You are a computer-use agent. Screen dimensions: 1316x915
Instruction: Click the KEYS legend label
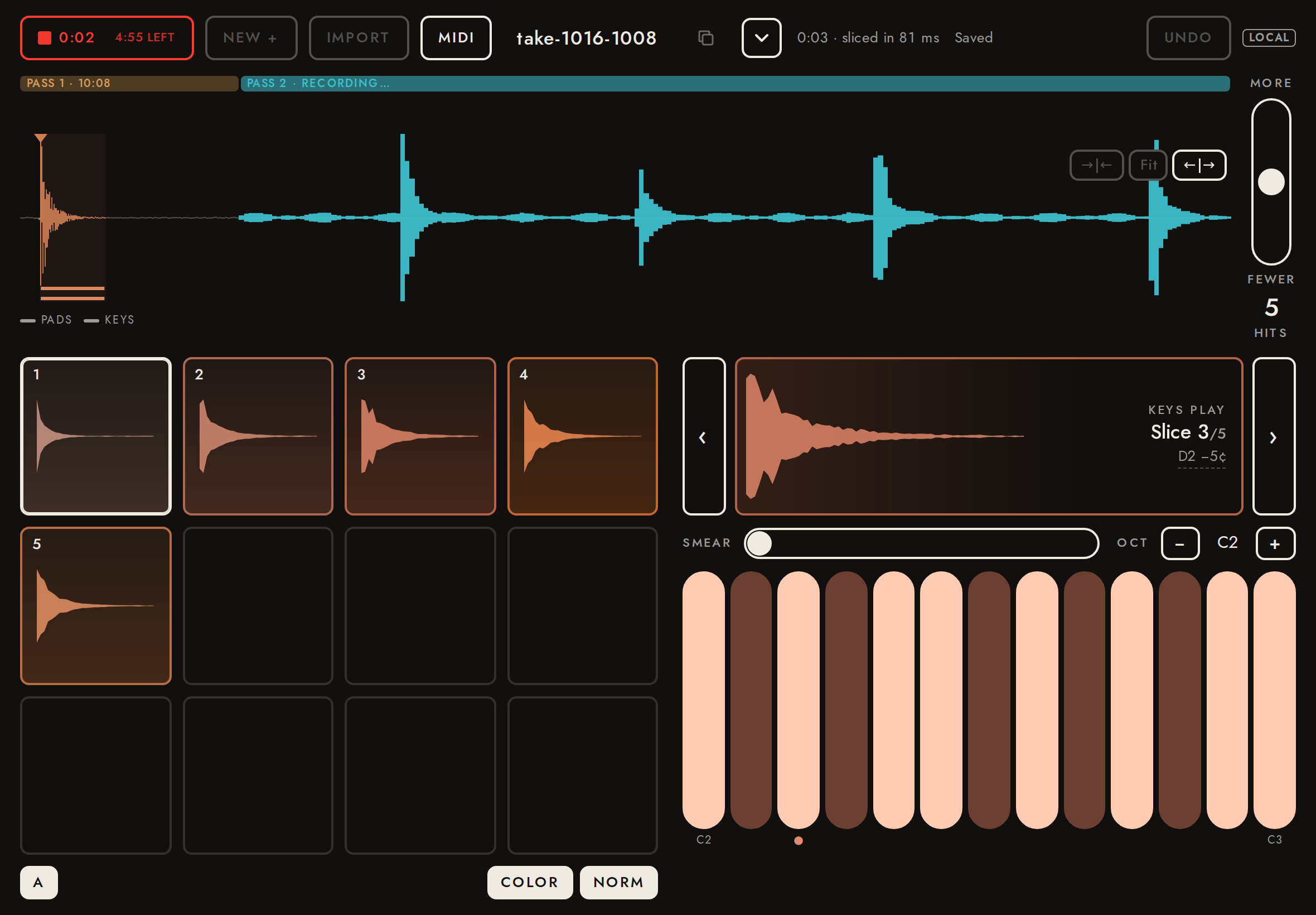[119, 319]
